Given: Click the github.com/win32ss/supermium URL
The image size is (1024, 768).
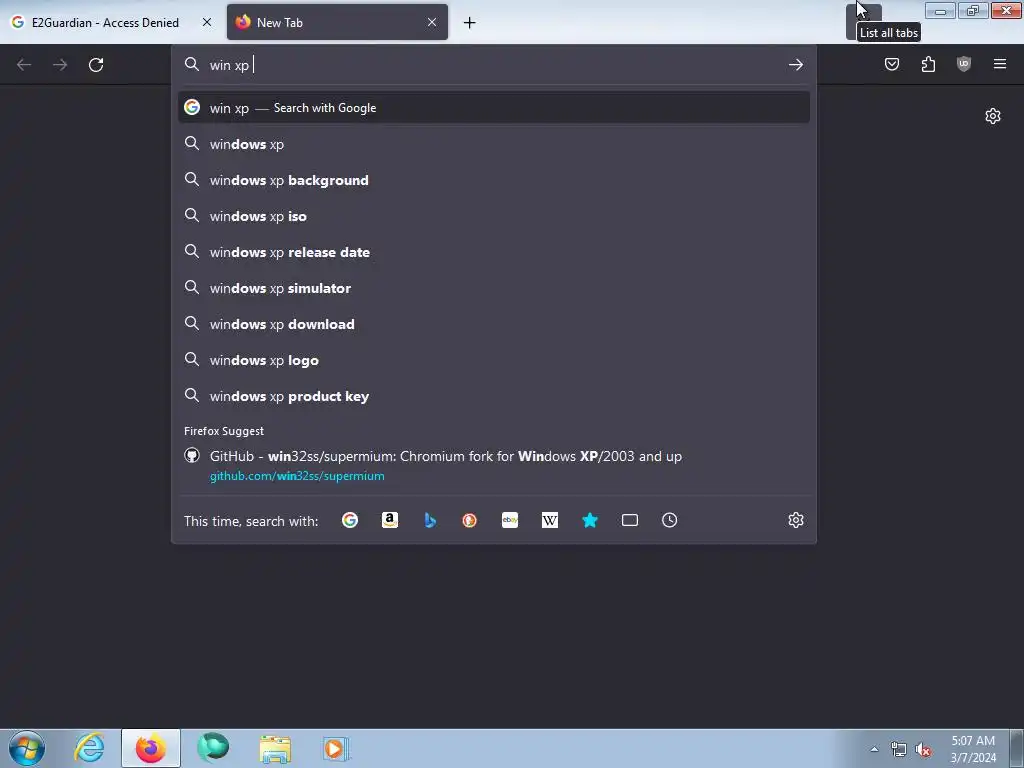Looking at the screenshot, I should click(297, 476).
